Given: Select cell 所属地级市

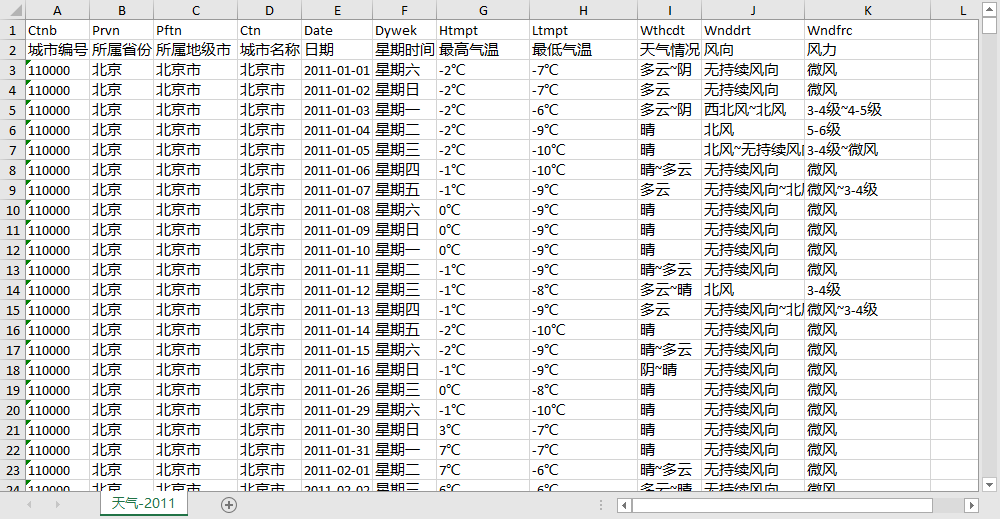Looking at the screenshot, I should coord(196,50).
